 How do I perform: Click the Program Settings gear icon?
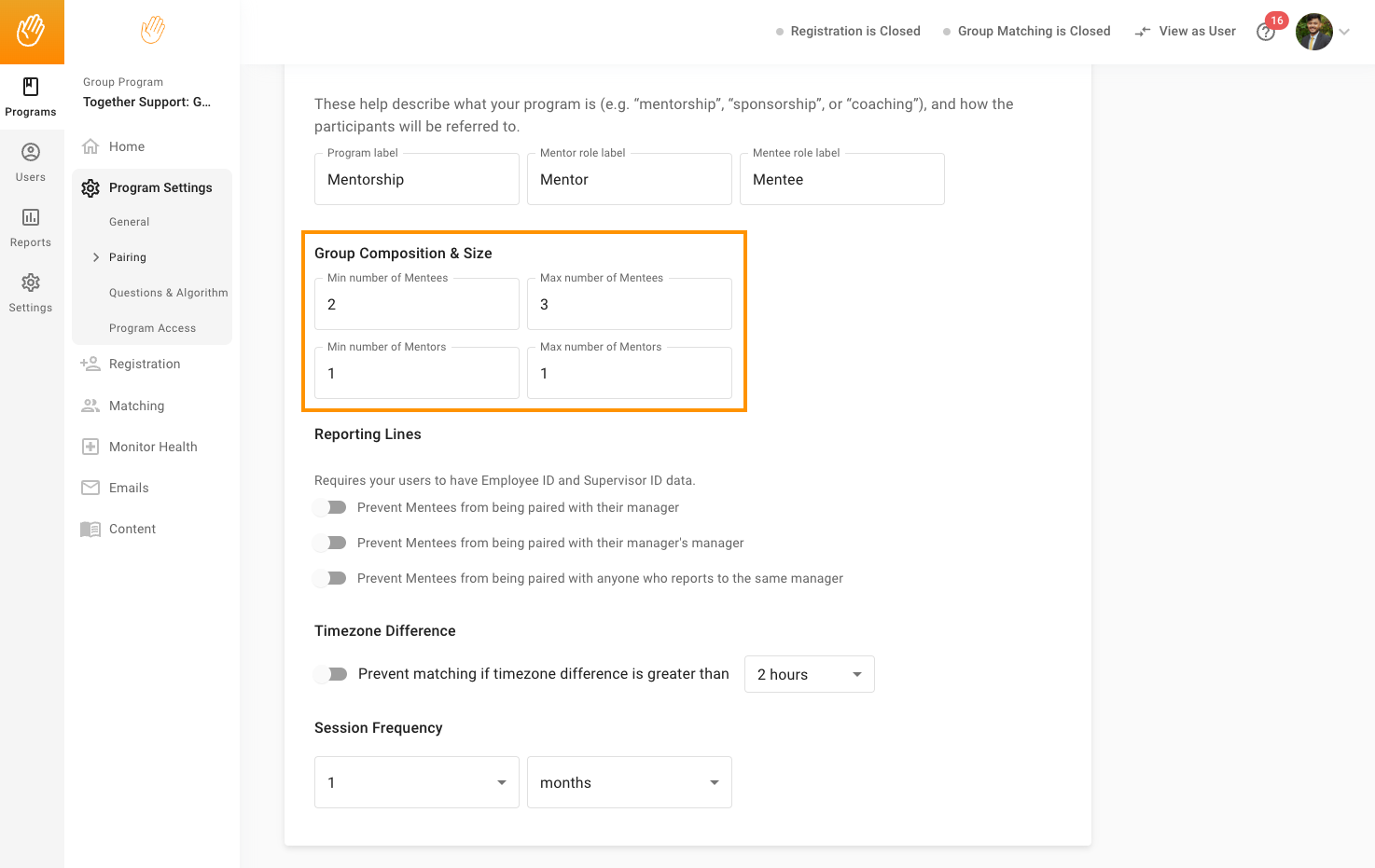pos(90,187)
